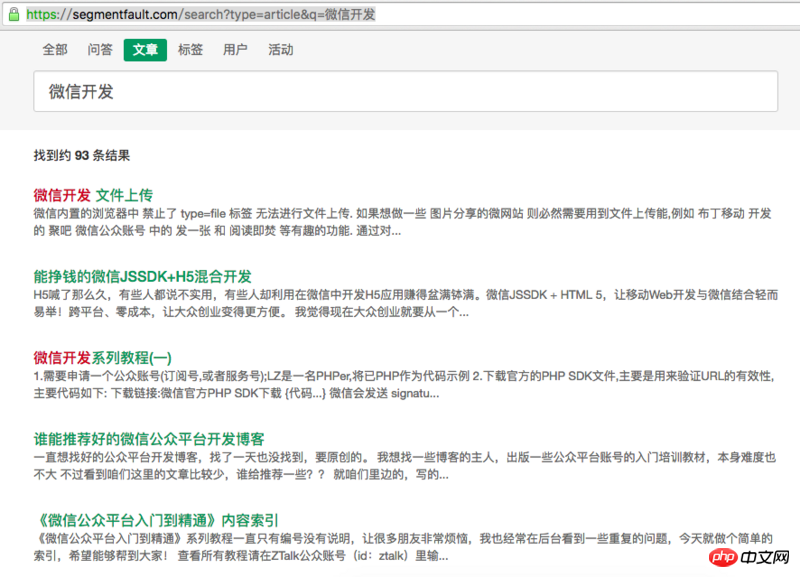The image size is (800, 577).
Task: Click the snippet starting H5喊了那么久
Action: tap(406, 303)
